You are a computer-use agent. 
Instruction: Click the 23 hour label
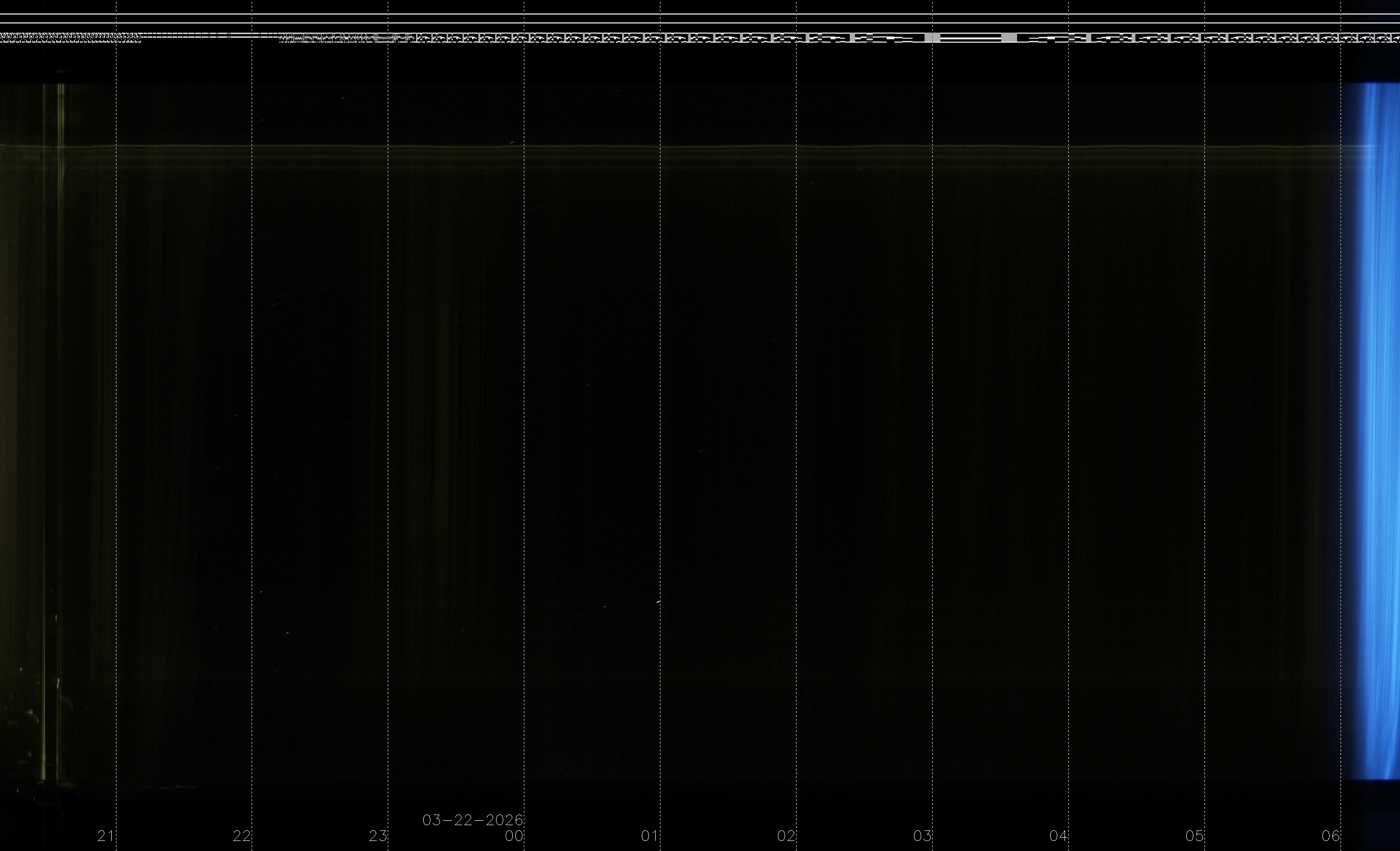click(x=378, y=836)
